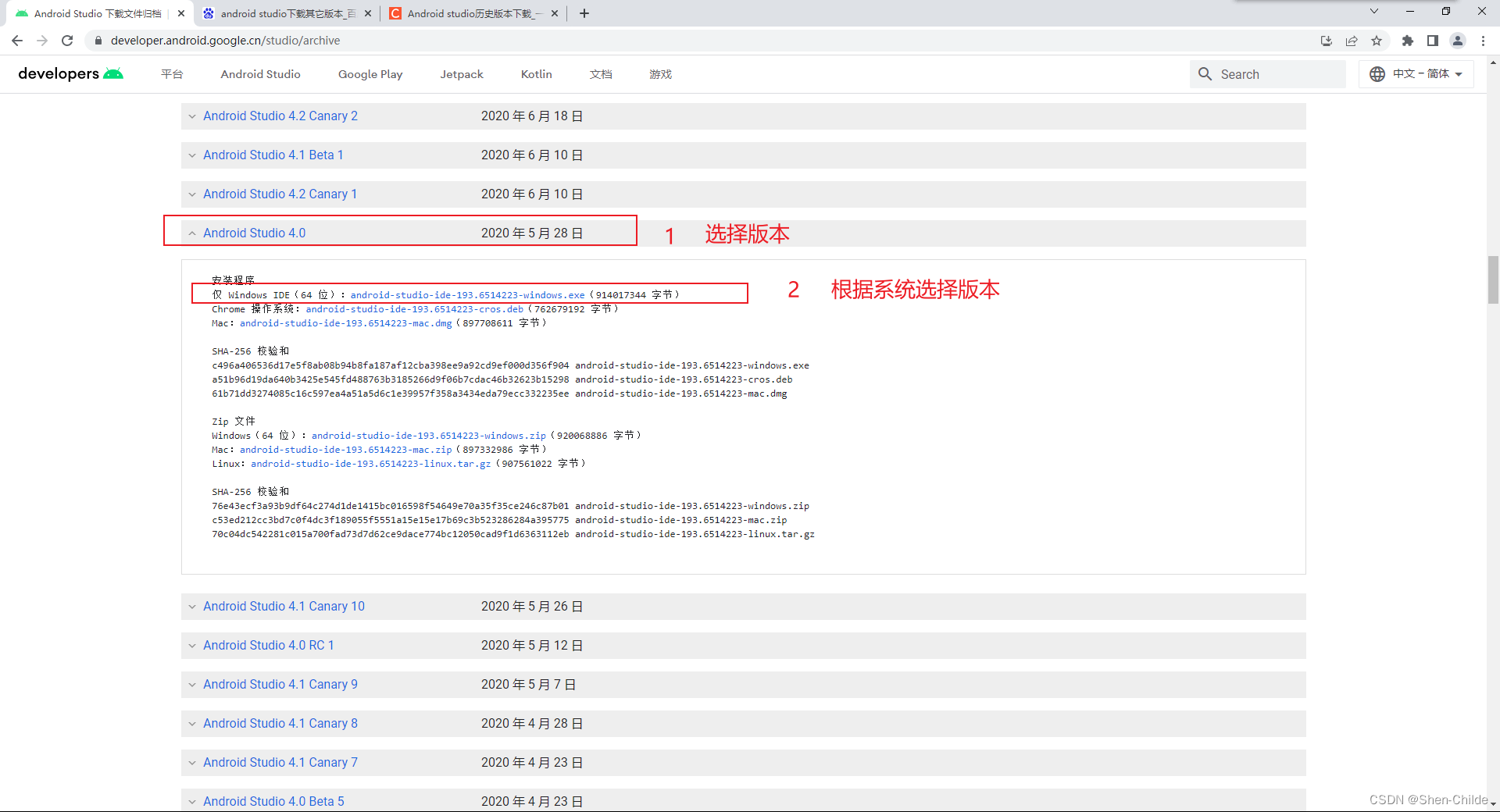Expand Android Studio 4.1 Beta 1 chevron
1500x812 pixels.
192,155
